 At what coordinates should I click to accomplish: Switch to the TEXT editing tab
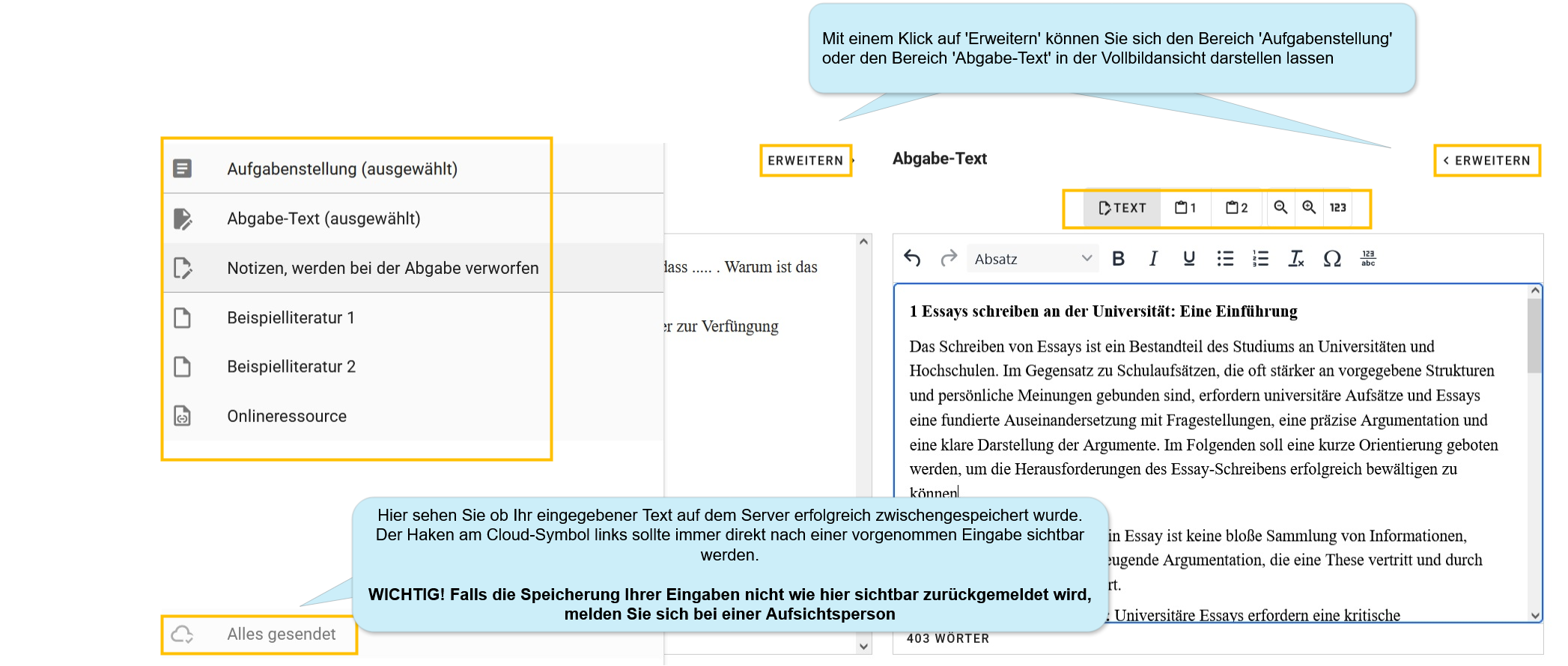pos(1122,208)
